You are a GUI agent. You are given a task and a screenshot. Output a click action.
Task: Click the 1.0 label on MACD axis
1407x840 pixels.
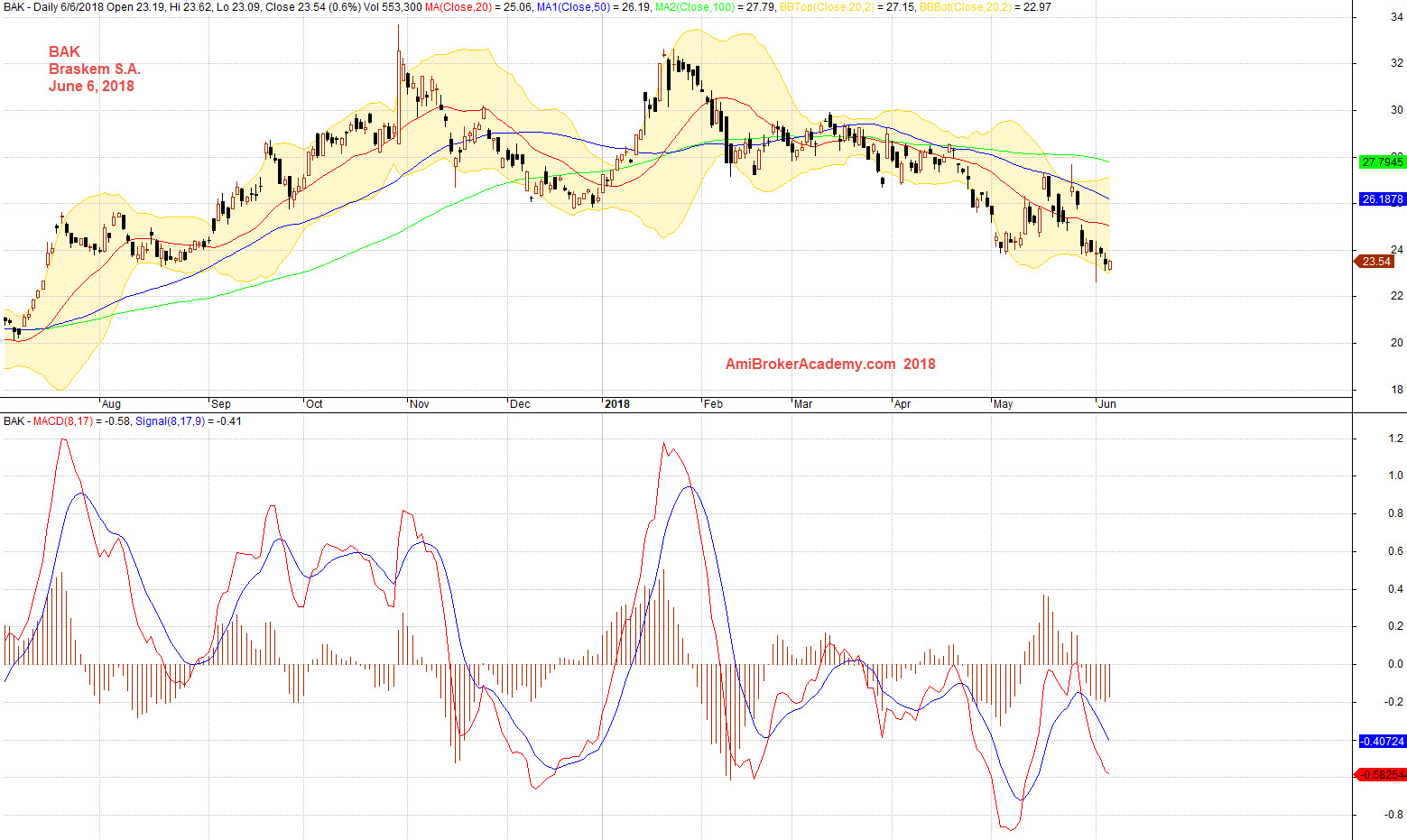point(1396,475)
